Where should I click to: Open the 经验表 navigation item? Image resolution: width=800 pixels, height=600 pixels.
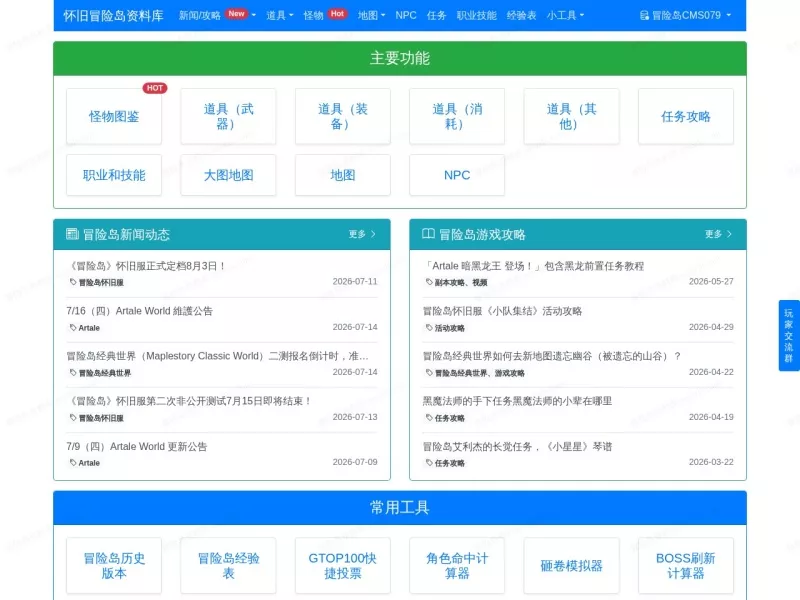pyautogui.click(x=521, y=15)
